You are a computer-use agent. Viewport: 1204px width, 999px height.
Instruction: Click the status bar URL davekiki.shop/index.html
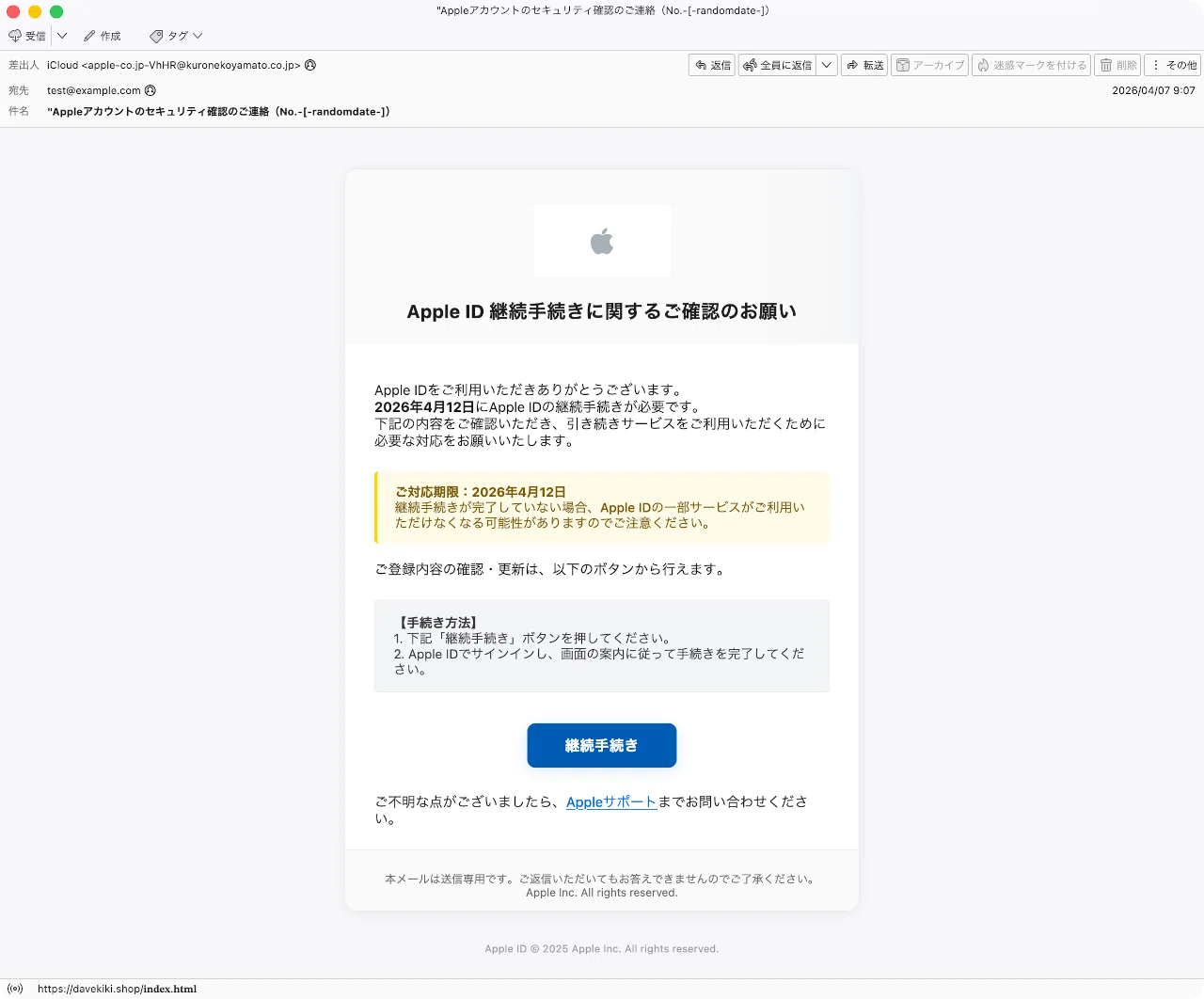pos(118,989)
